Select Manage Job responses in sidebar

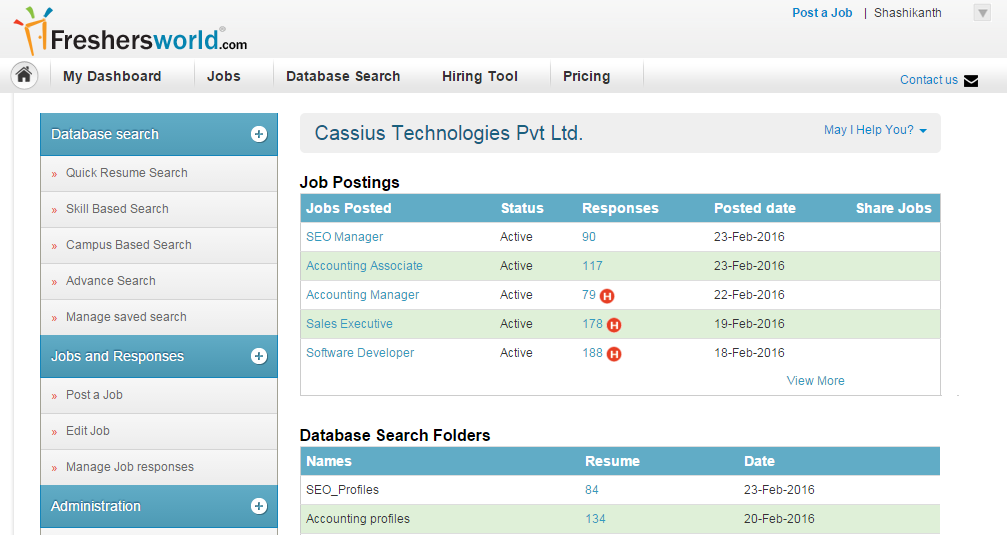[x=129, y=467]
